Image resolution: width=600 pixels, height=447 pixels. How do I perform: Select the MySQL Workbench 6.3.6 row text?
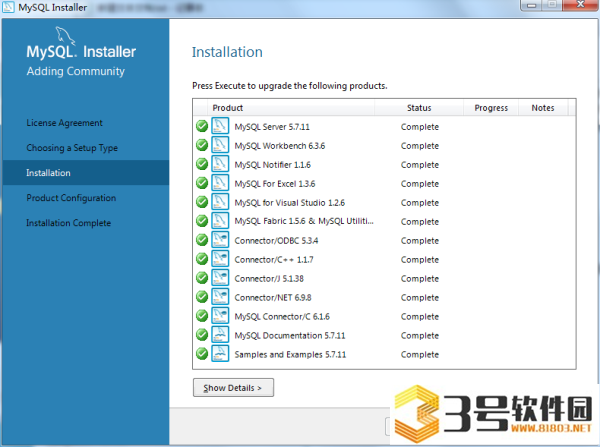(x=280, y=146)
